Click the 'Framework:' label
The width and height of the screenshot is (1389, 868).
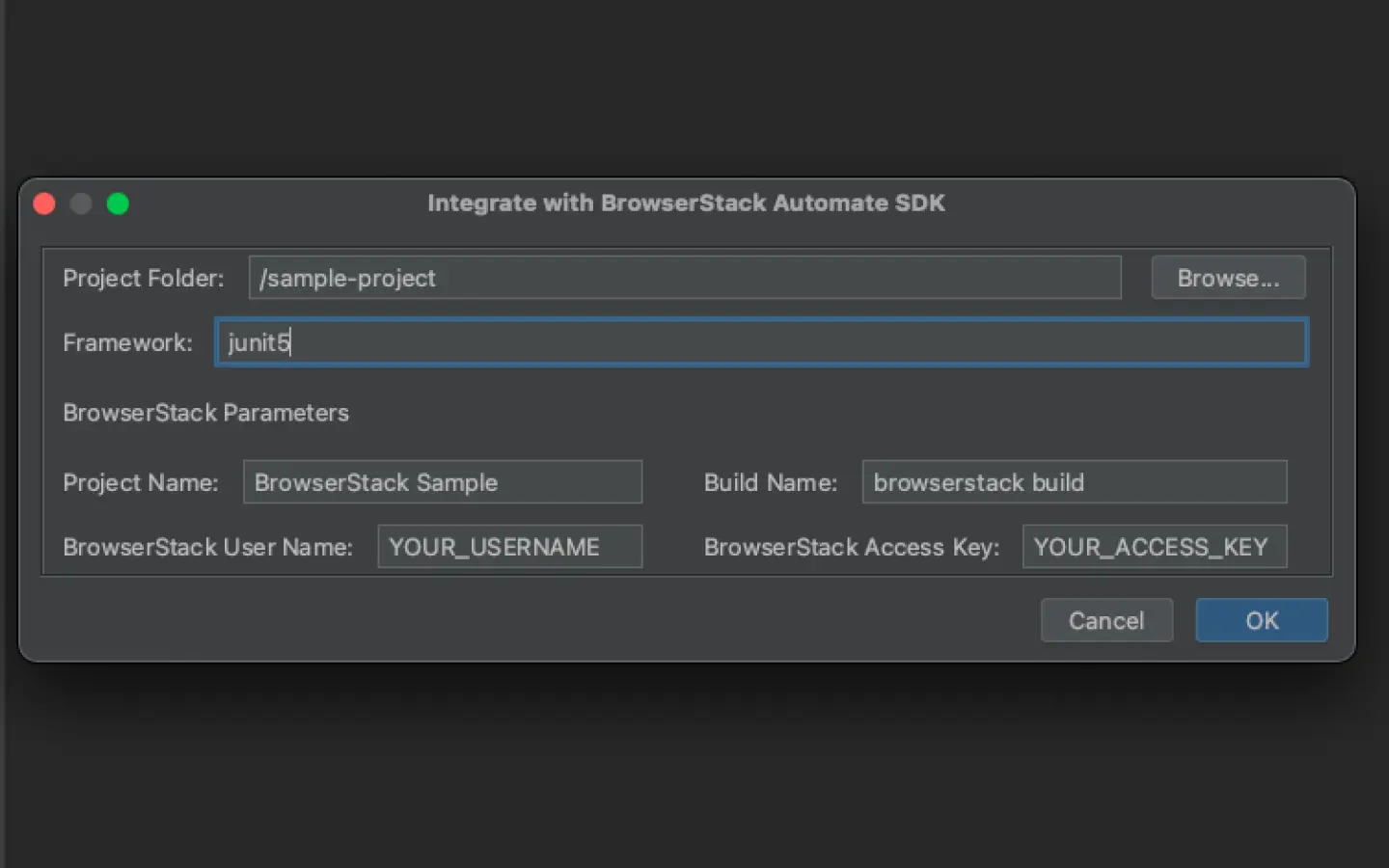tap(127, 343)
